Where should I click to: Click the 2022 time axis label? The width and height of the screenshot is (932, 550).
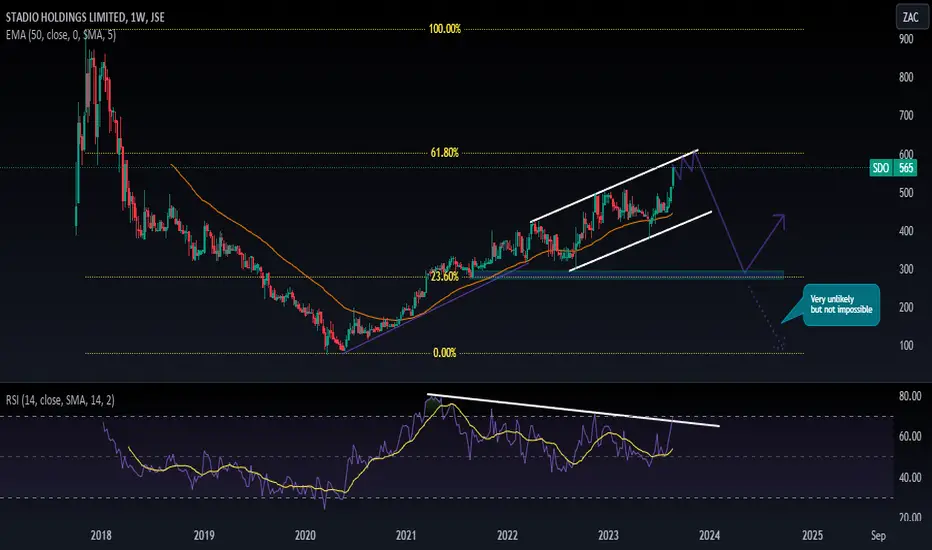pyautogui.click(x=507, y=535)
